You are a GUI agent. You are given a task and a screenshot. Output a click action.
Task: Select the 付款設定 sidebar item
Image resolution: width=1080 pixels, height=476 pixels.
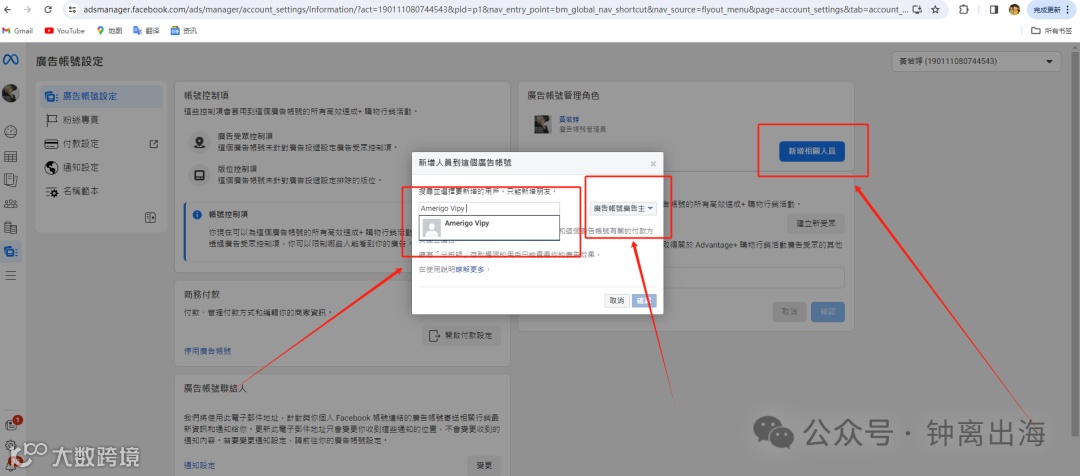click(x=102, y=144)
